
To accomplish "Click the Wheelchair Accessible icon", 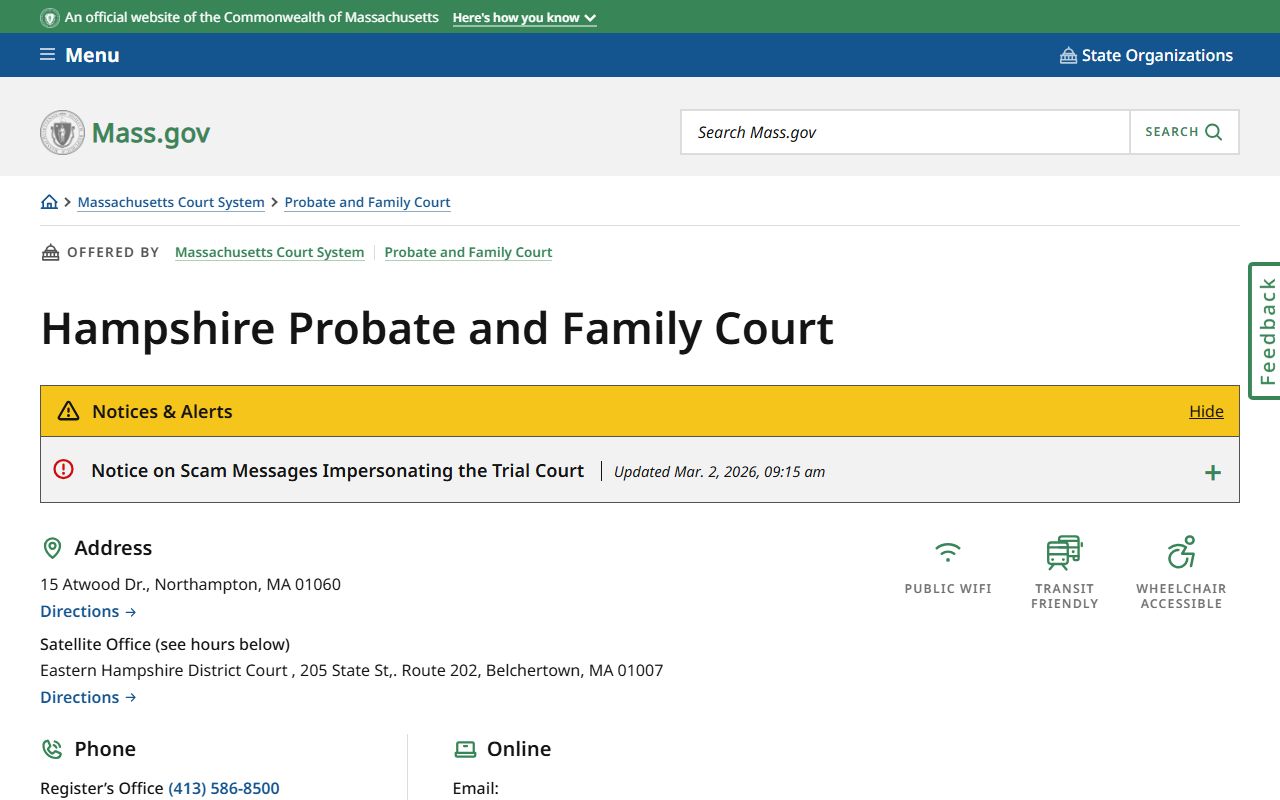I will 1181,552.
